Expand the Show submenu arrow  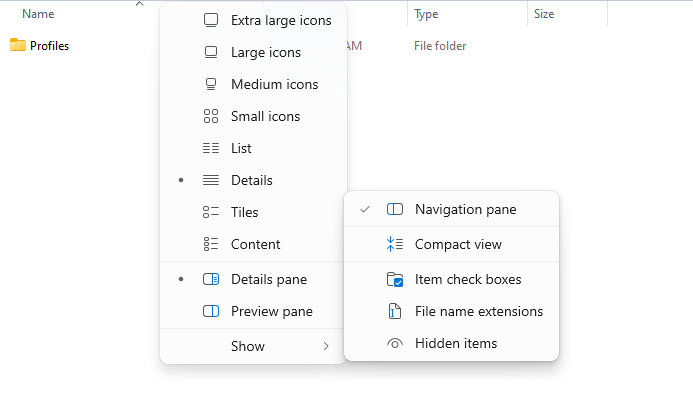click(326, 346)
